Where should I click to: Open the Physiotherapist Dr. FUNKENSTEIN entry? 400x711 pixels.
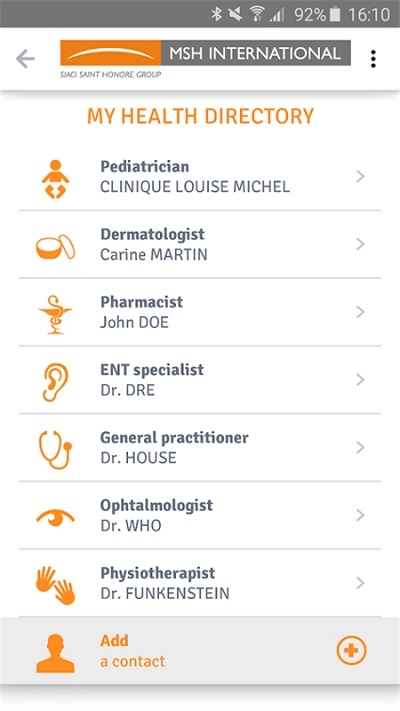(x=200, y=583)
